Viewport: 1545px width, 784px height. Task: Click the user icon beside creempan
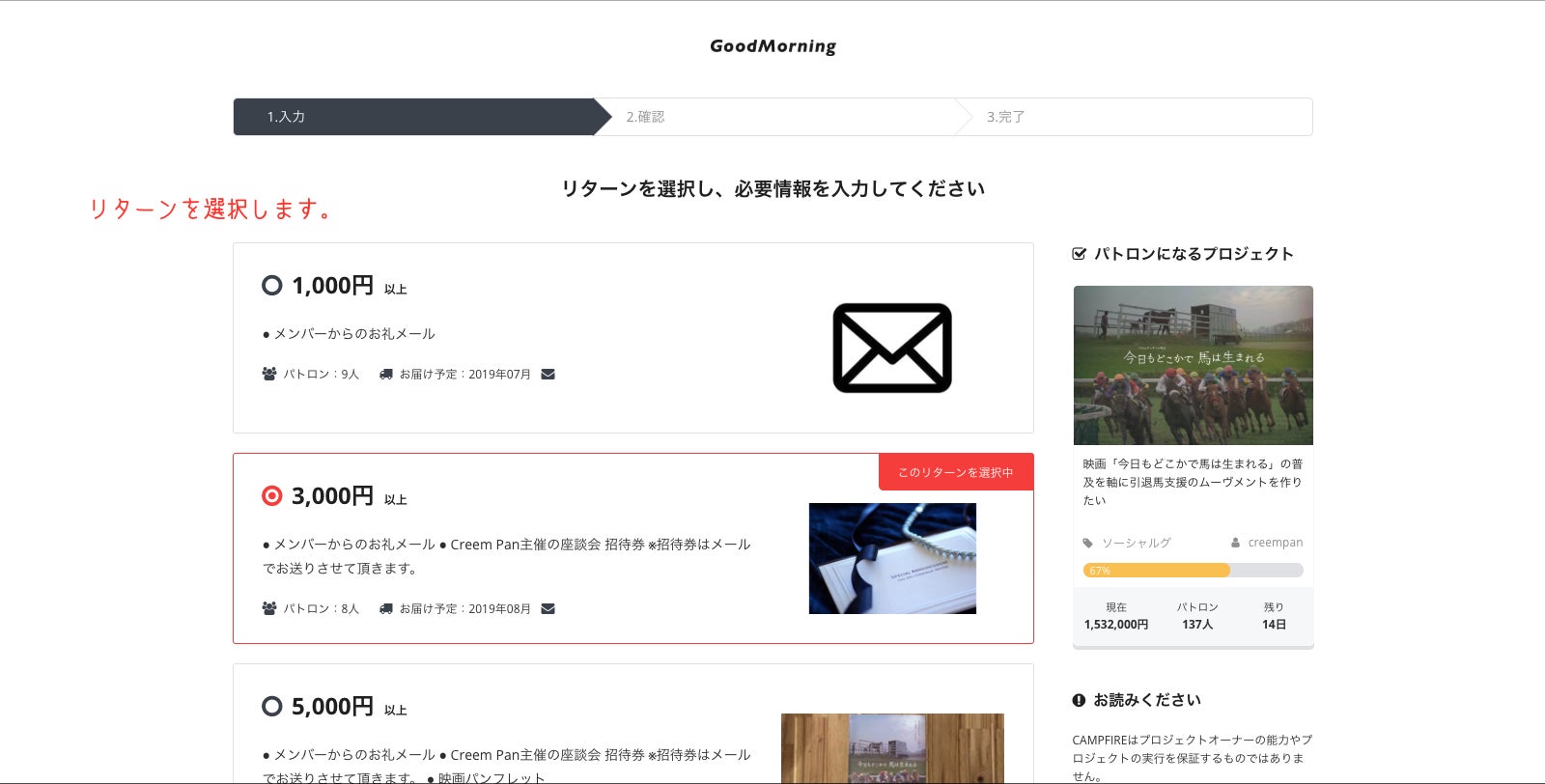pos(1235,543)
